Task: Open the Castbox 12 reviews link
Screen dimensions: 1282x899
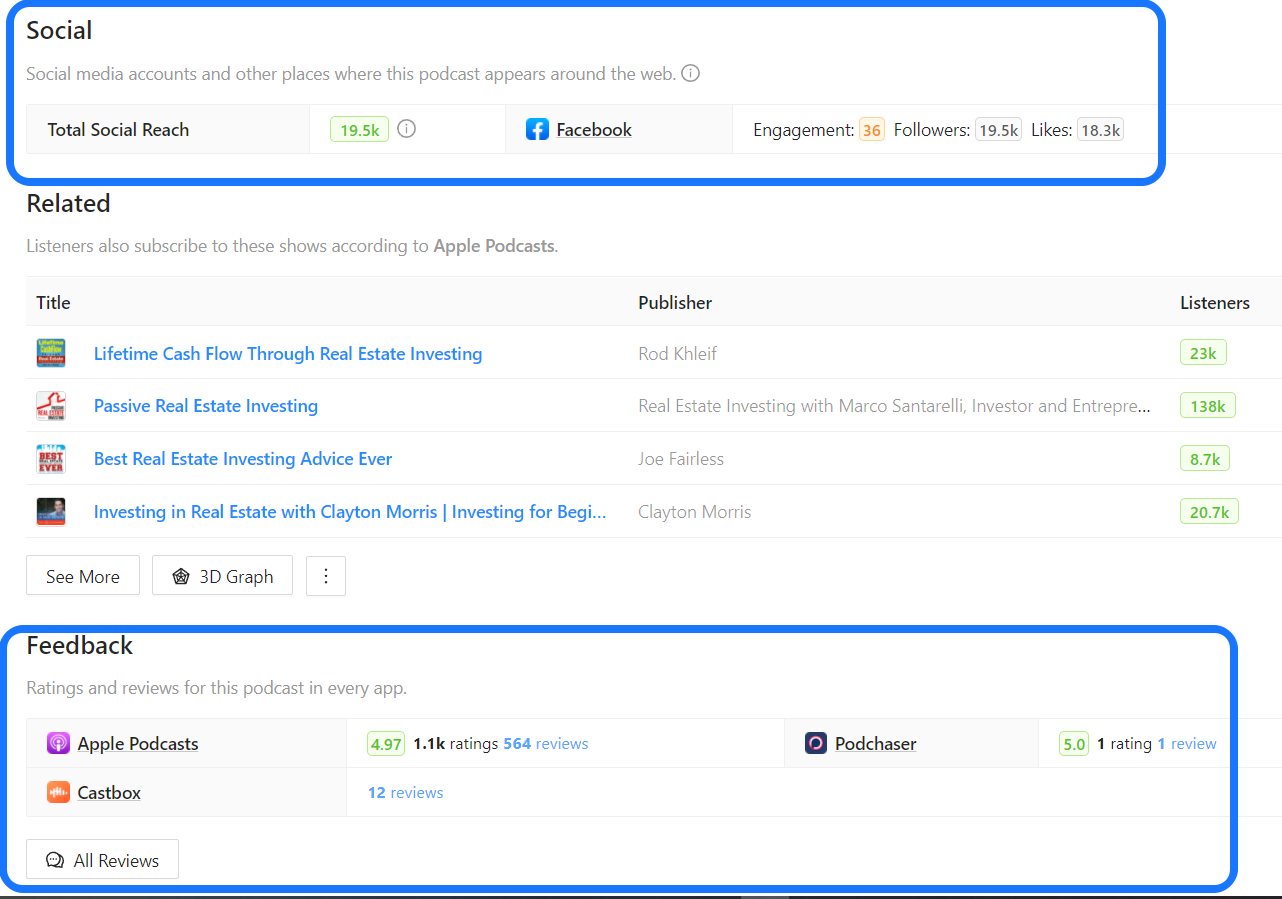Action: (x=405, y=793)
